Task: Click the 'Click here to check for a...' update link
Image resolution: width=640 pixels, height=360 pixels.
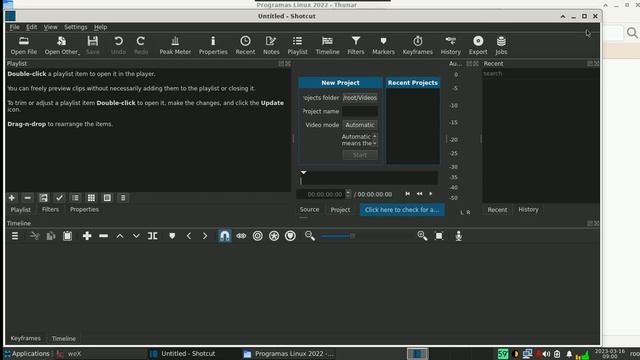Action: 402,209
